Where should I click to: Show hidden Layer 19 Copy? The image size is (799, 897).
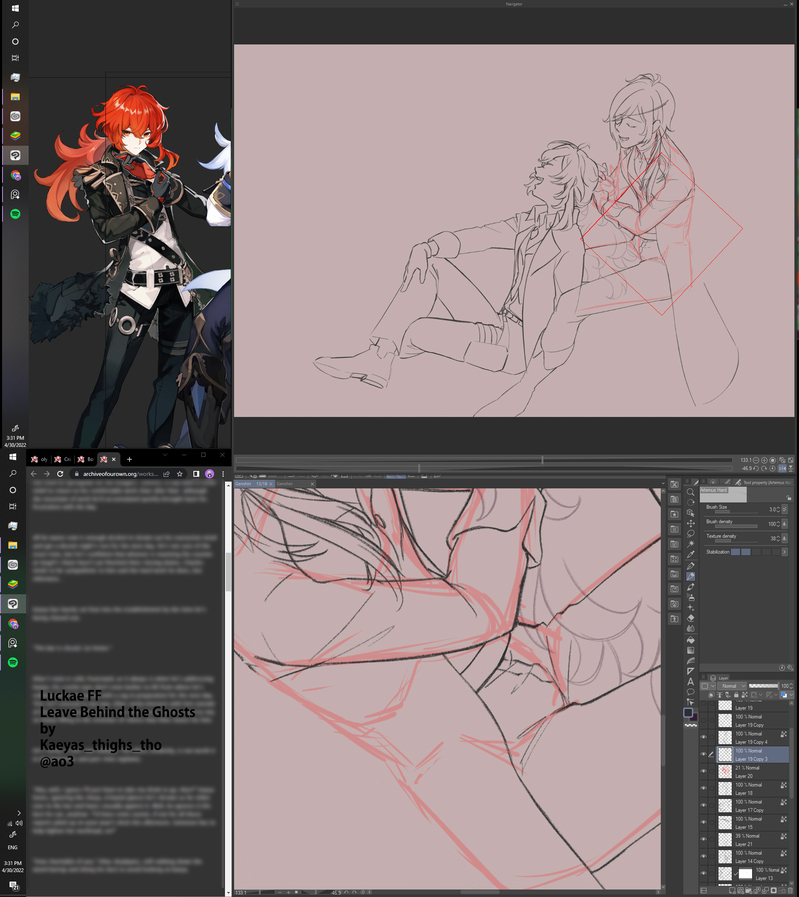(x=703, y=720)
